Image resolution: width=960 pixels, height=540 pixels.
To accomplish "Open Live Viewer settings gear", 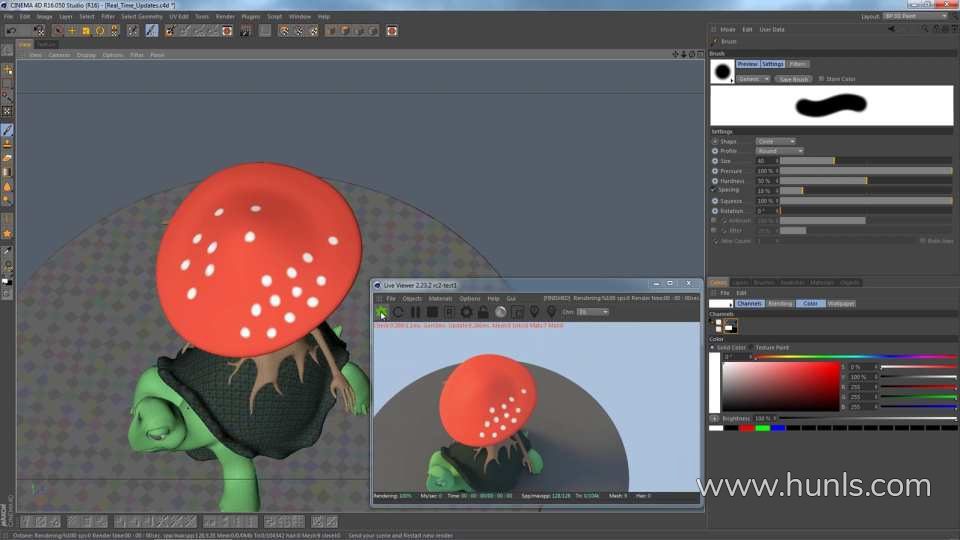I will (x=466, y=312).
